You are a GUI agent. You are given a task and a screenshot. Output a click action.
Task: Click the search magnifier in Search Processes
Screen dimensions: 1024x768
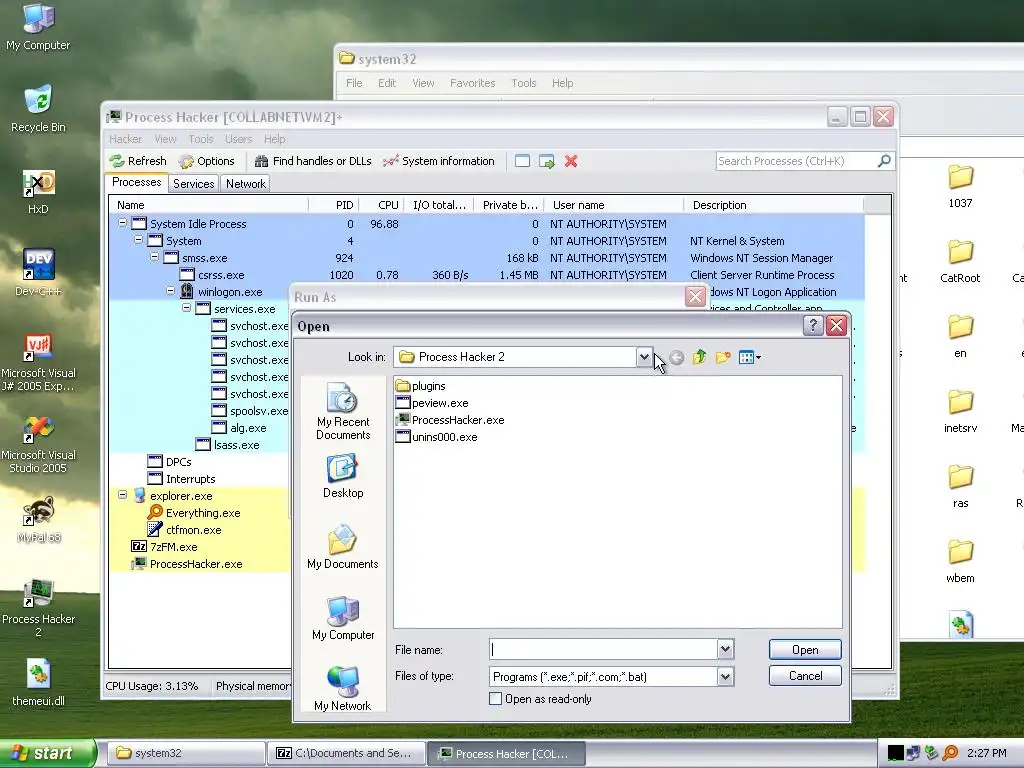(884, 161)
